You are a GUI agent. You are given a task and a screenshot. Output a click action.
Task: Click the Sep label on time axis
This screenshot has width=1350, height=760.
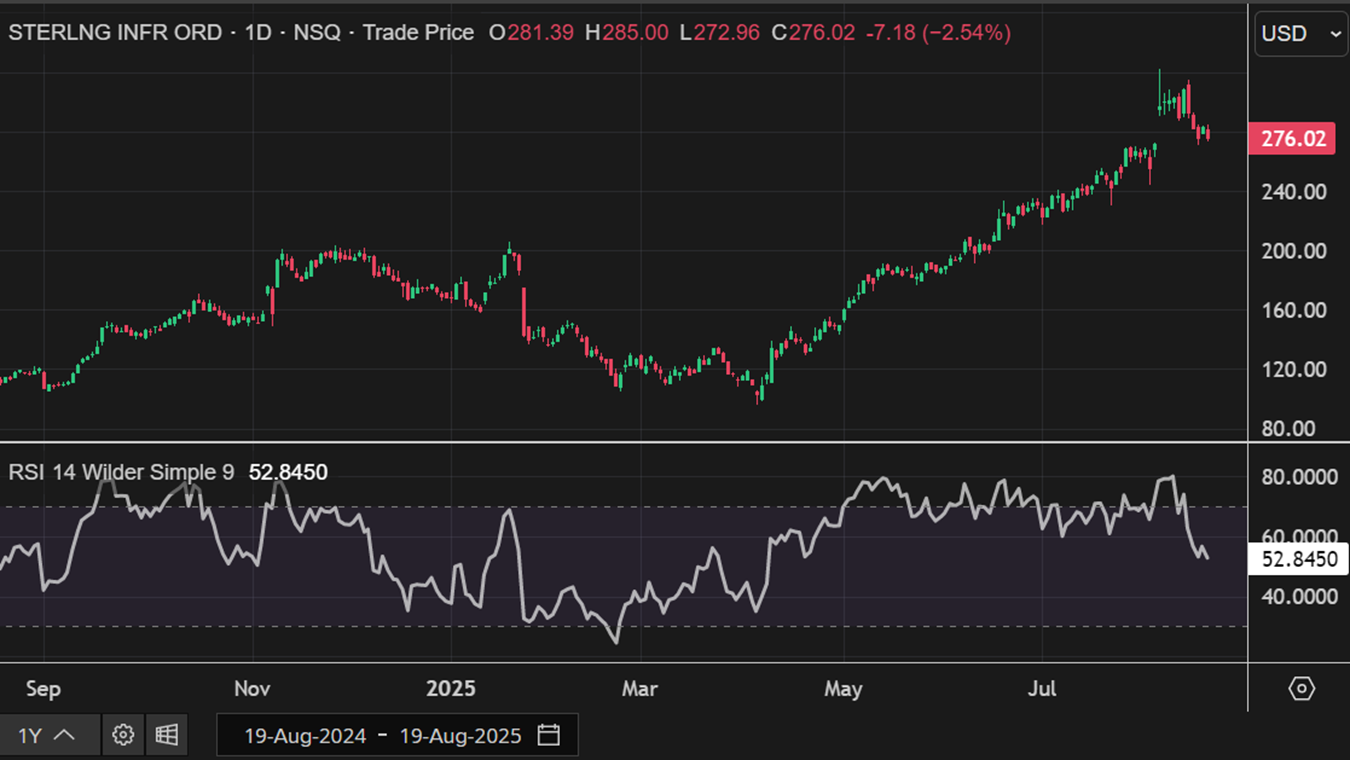(43, 689)
